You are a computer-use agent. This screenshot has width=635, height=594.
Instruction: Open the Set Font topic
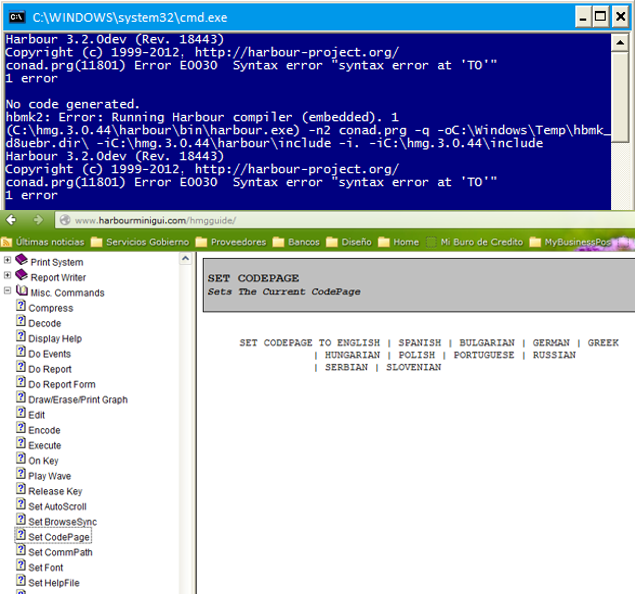coord(46,568)
